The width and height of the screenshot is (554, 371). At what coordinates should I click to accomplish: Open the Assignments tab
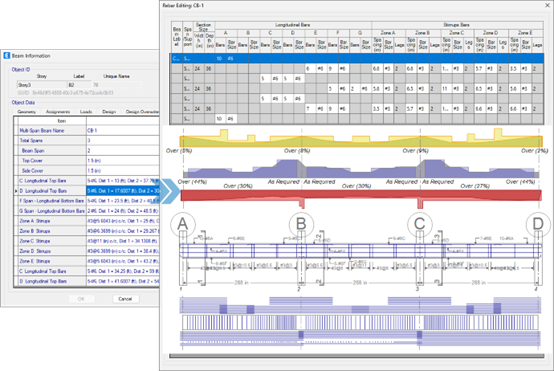click(58, 112)
